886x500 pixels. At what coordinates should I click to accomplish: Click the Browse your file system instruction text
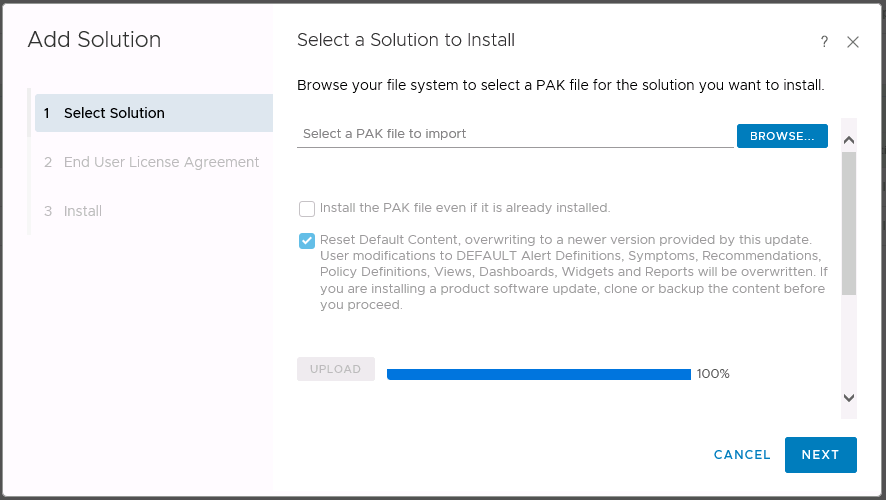[560, 85]
